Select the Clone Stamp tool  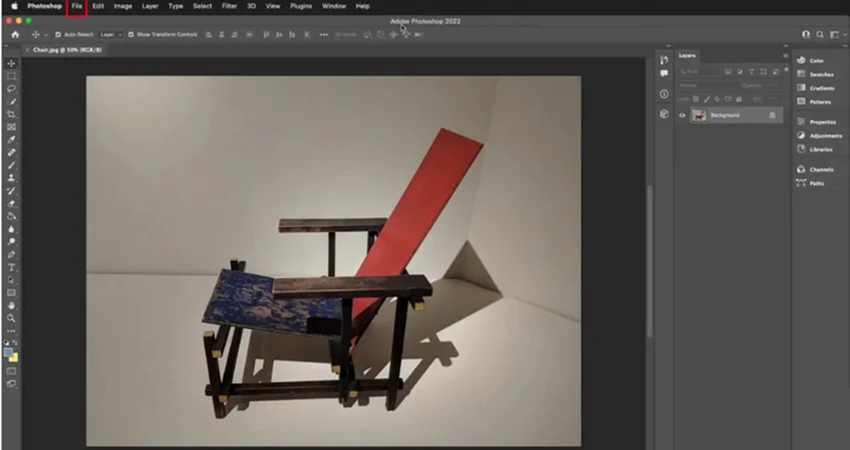tap(11, 178)
